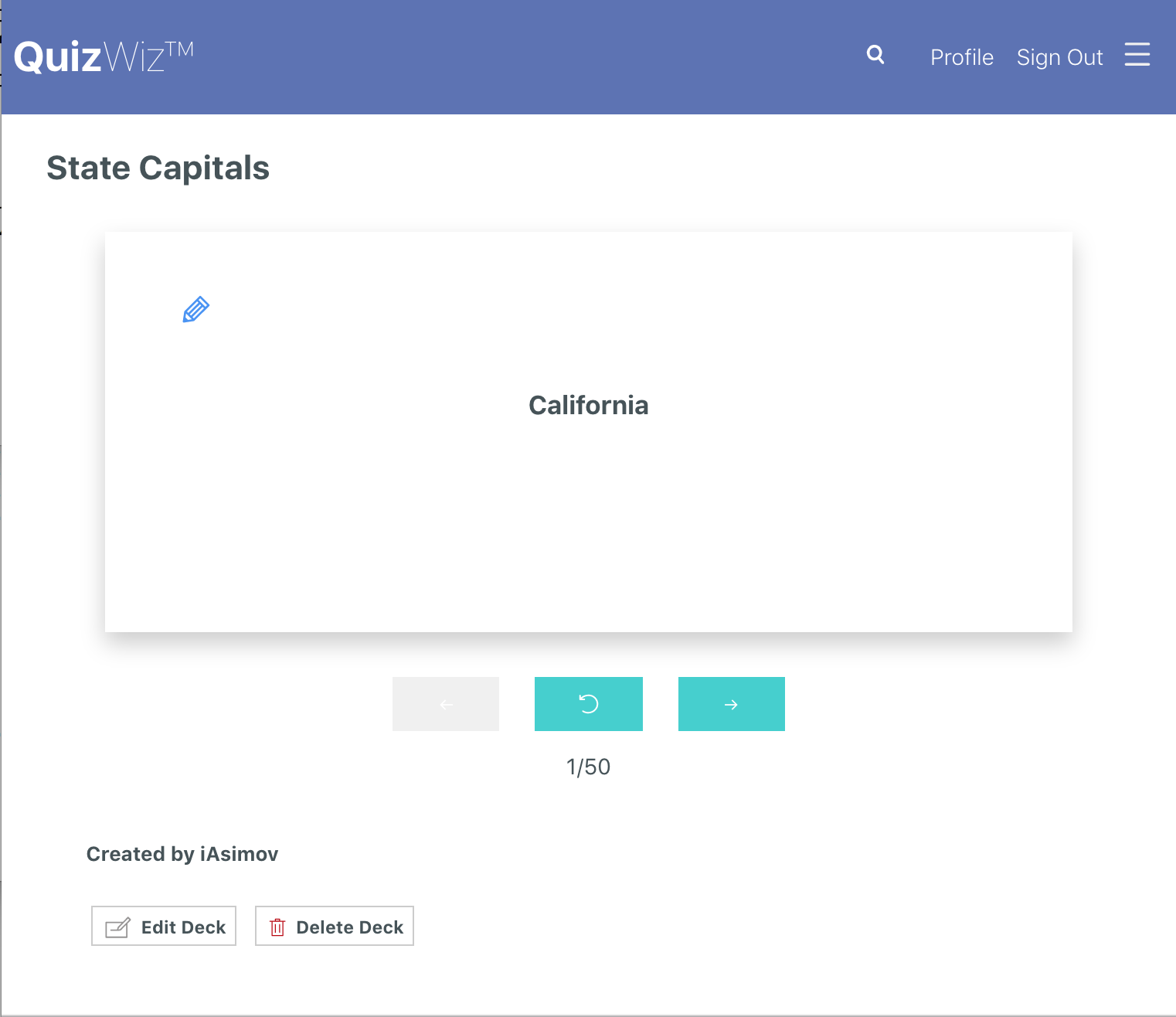Image resolution: width=1176 pixels, height=1017 pixels.
Task: Open the search magnifier in the header
Action: 875,55
